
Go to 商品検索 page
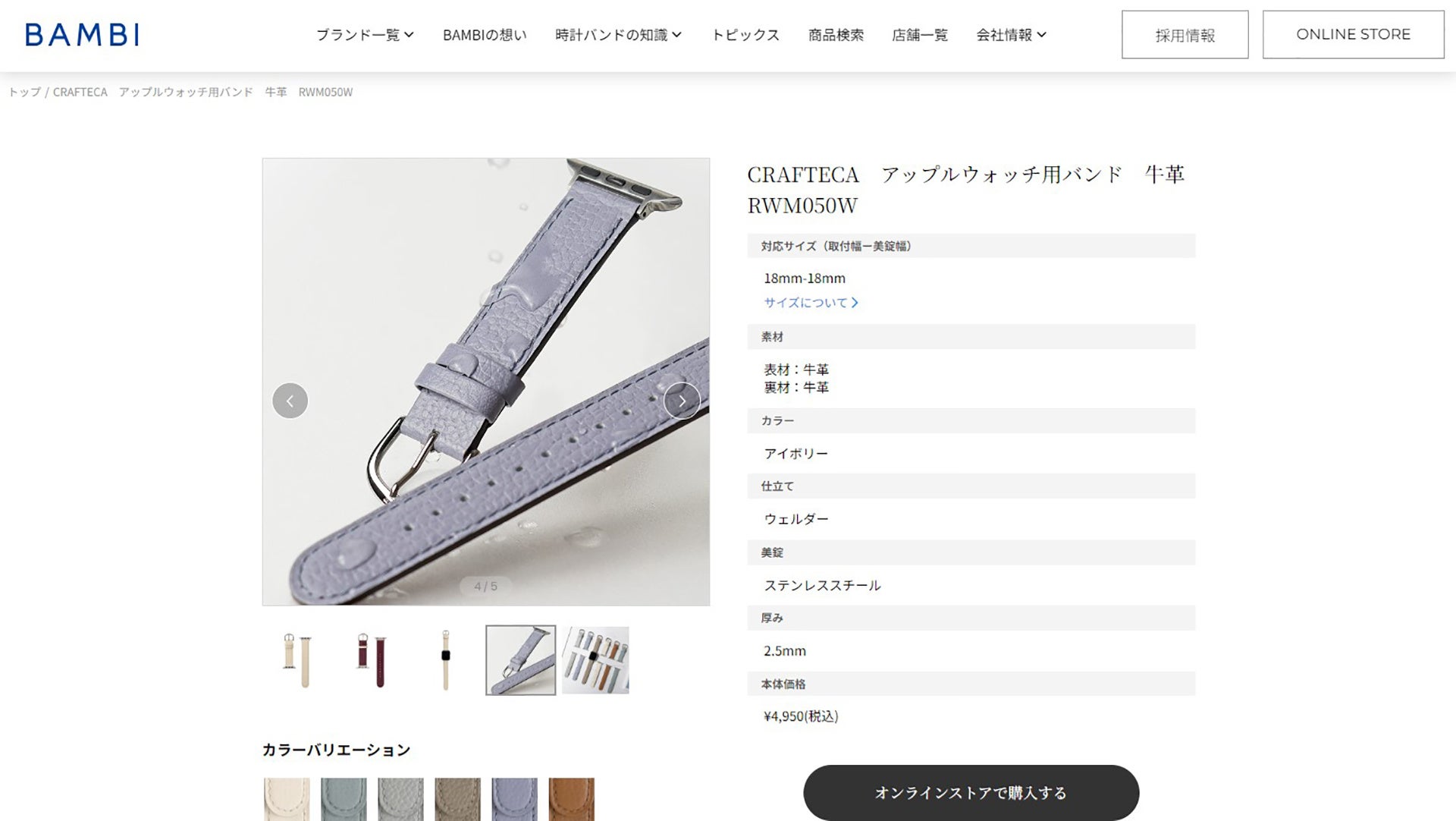tap(836, 35)
